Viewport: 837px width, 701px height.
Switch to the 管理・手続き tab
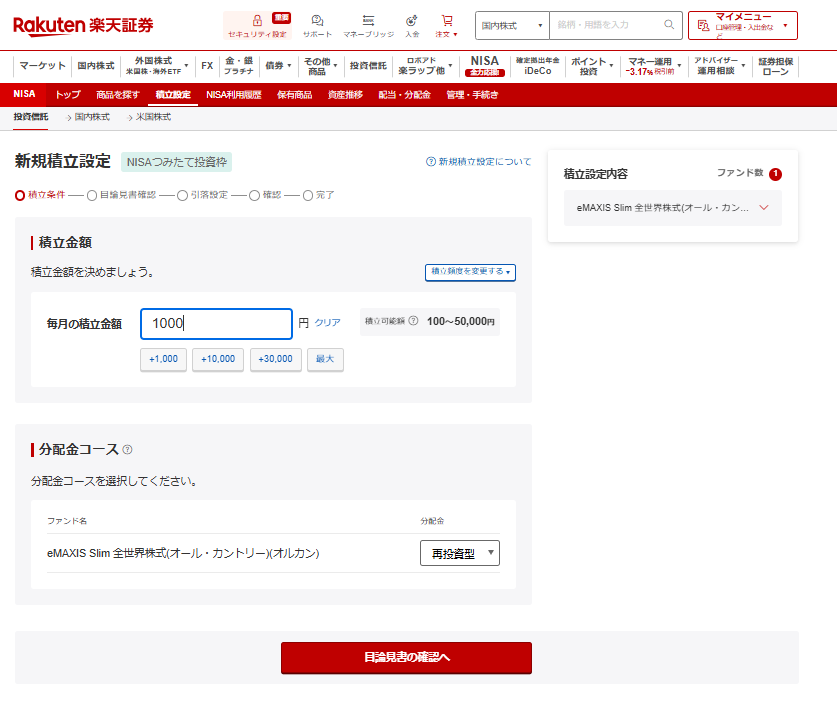coord(472,94)
